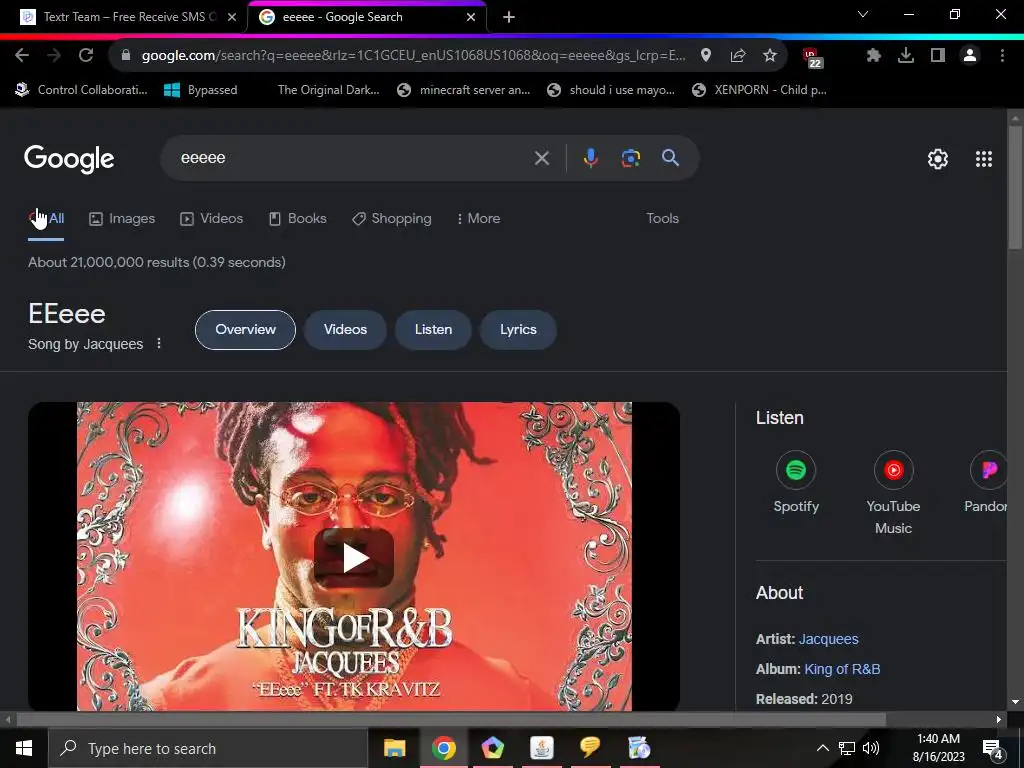
Task: Switch to Books results
Action: (298, 219)
